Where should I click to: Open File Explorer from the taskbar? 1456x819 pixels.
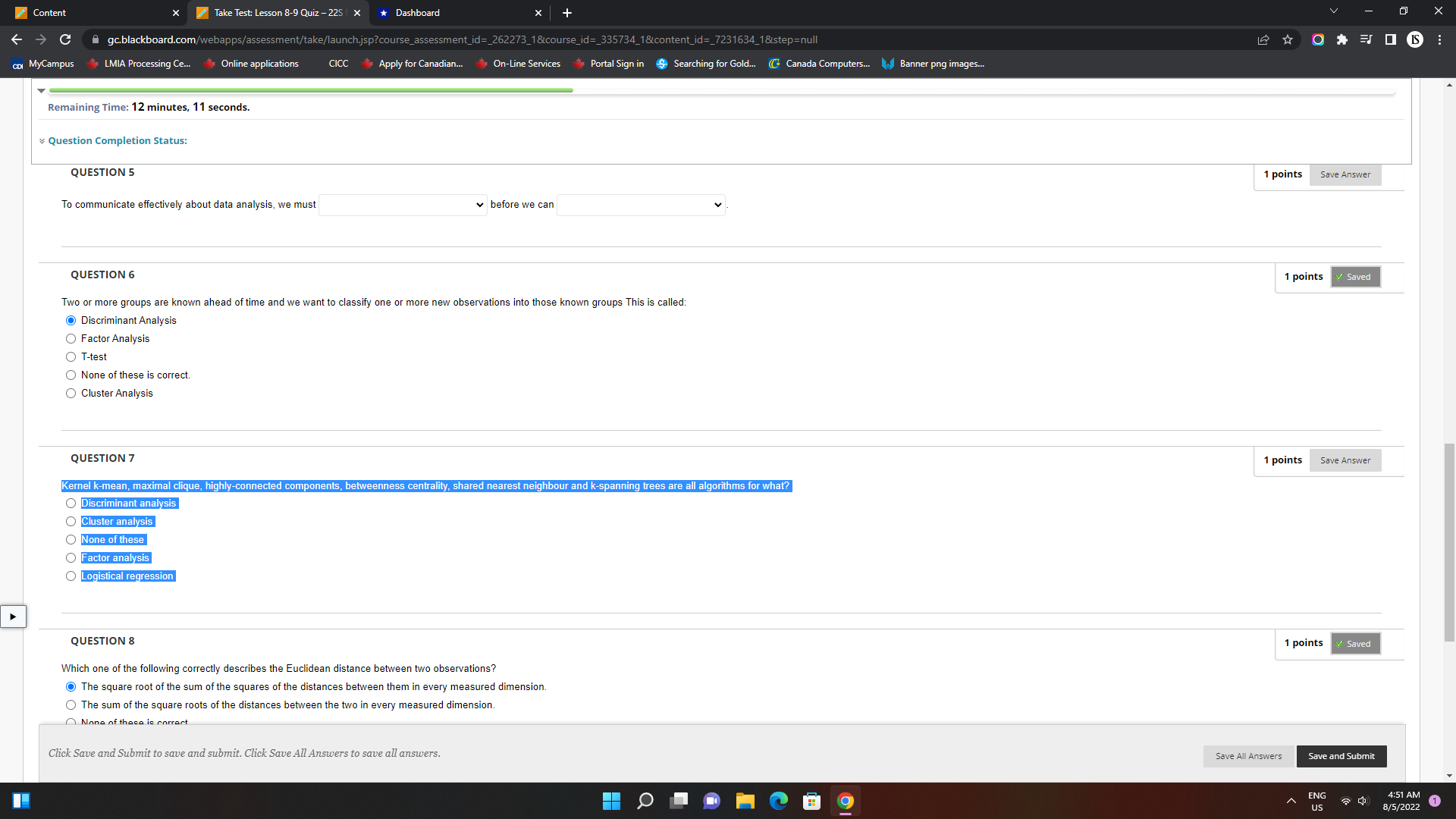pyautogui.click(x=745, y=801)
